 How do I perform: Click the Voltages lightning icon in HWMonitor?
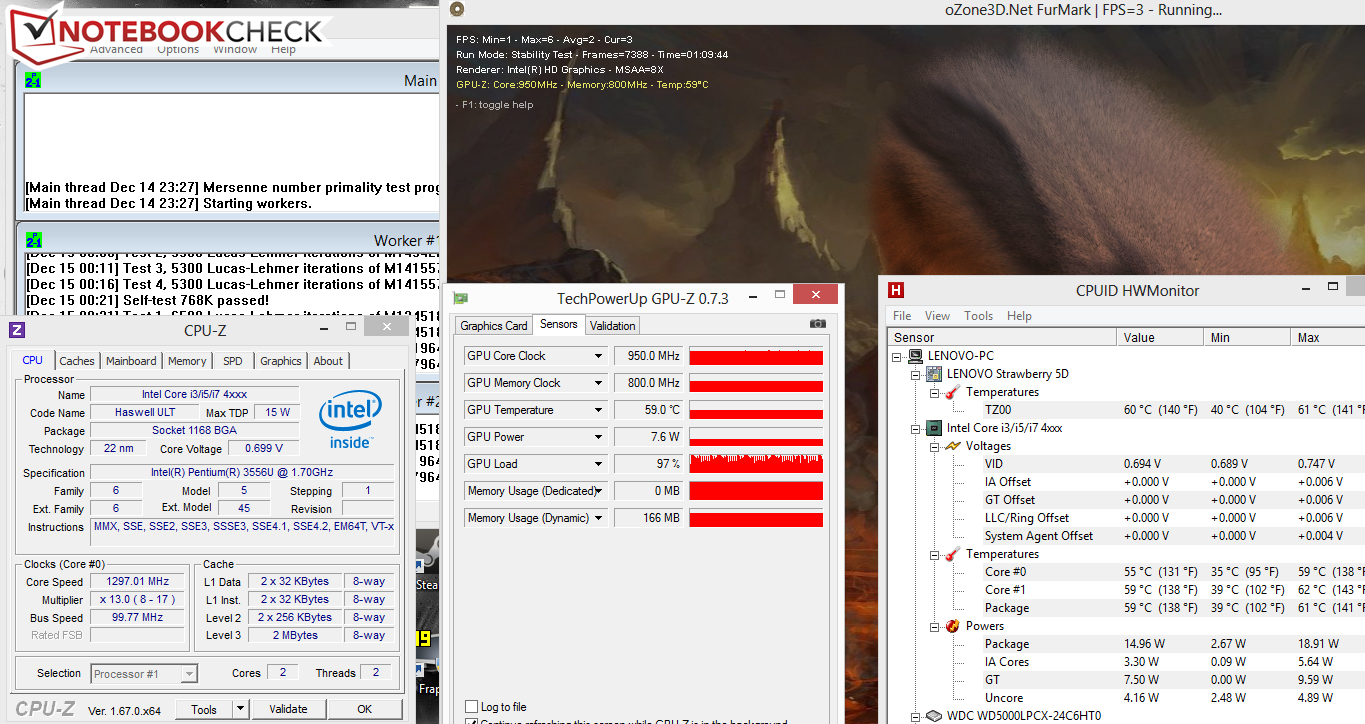953,446
